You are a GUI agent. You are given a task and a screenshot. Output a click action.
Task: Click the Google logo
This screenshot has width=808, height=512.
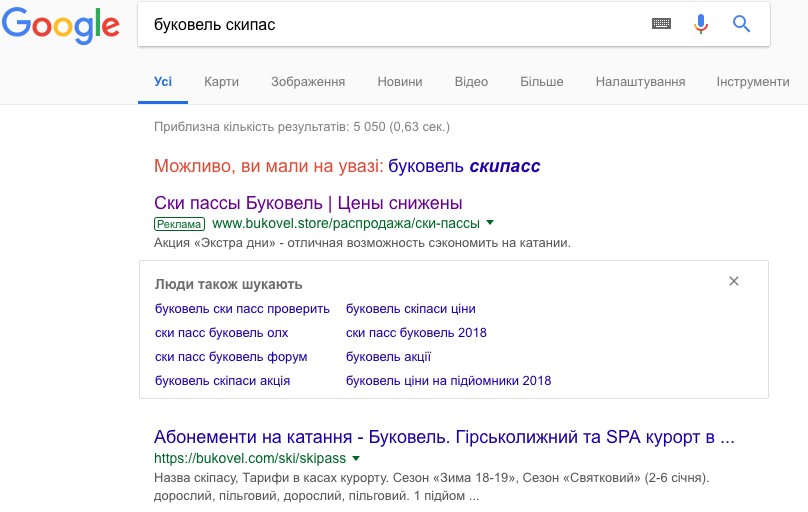pos(61,25)
